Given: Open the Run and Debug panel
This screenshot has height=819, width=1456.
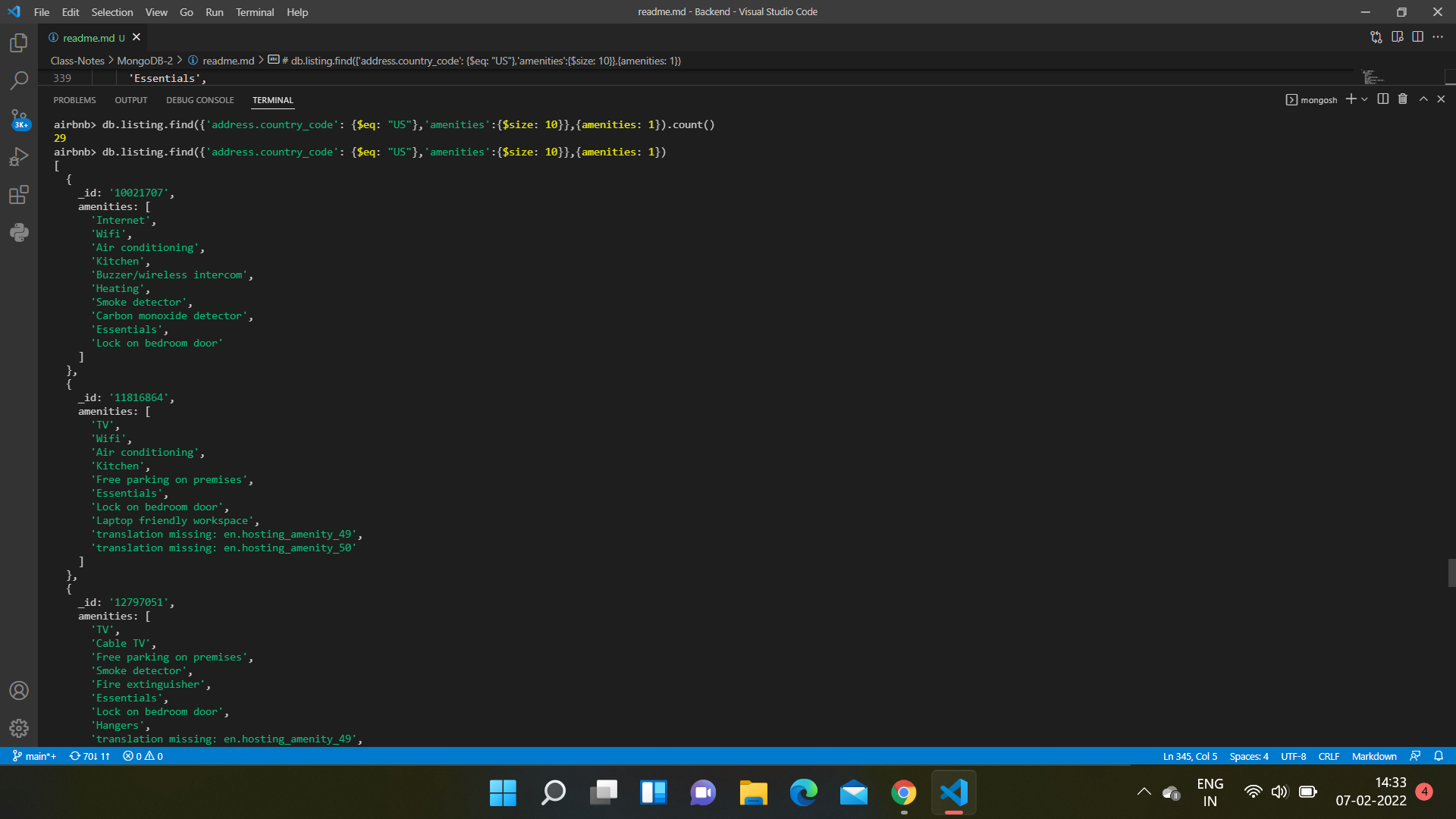Looking at the screenshot, I should click(18, 156).
